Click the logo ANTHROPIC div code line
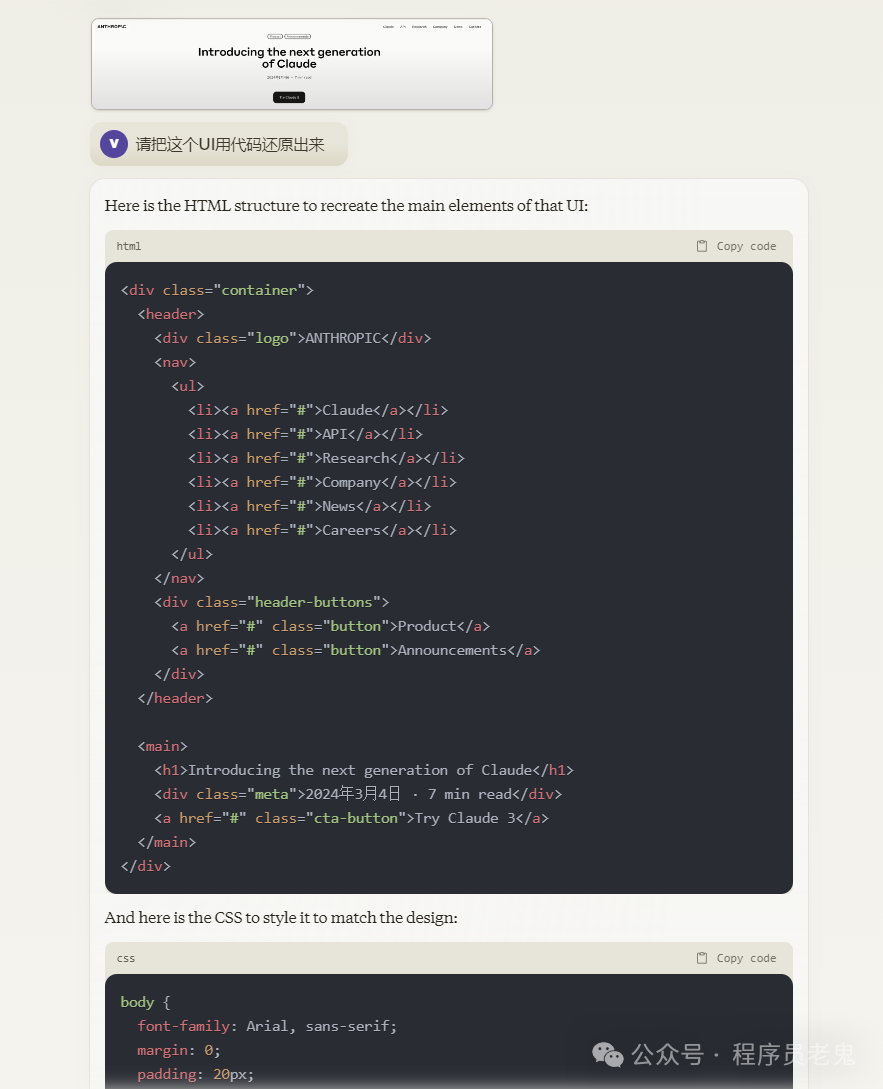Image resolution: width=883 pixels, height=1089 pixels. (x=292, y=338)
